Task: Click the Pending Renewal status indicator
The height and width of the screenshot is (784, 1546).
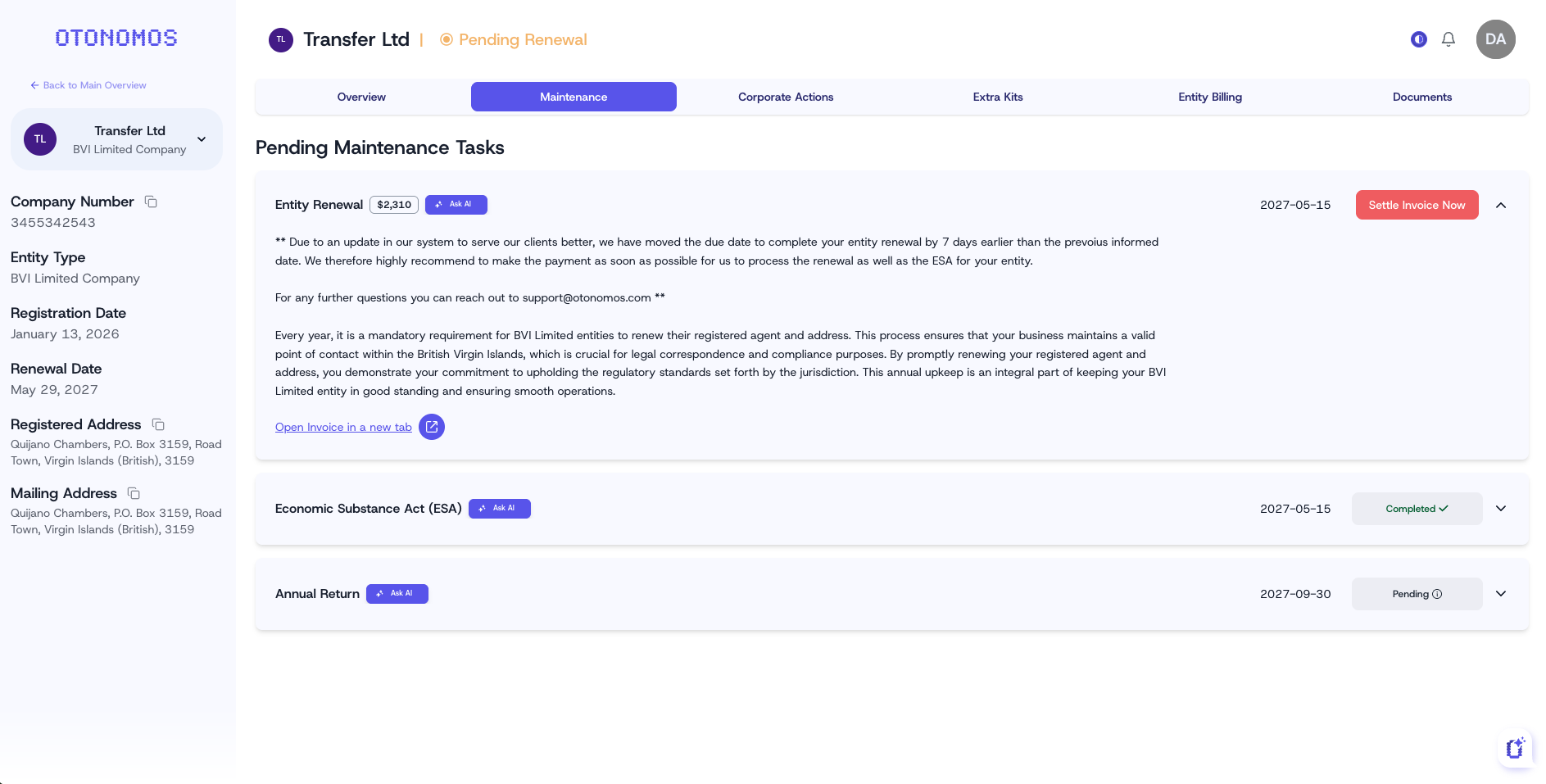Action: point(513,39)
